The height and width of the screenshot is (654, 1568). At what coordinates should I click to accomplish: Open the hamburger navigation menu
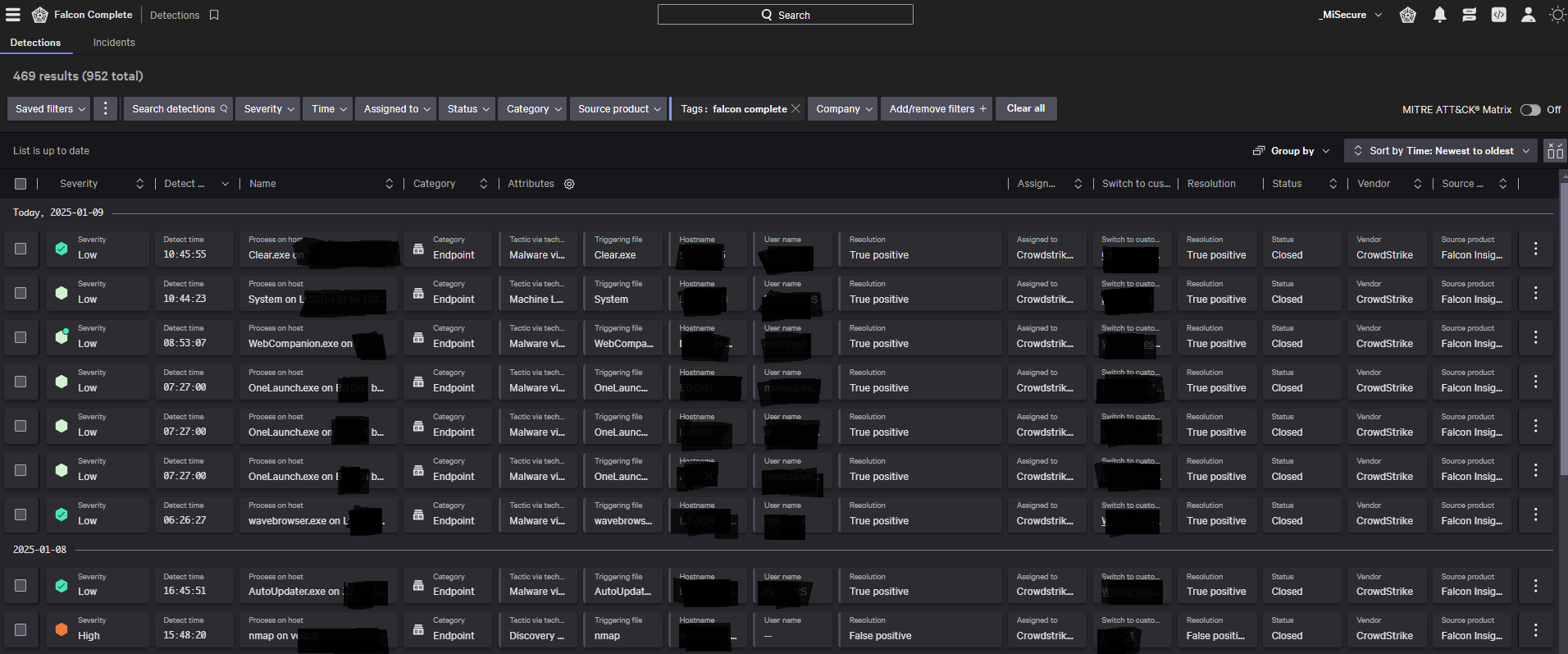click(x=13, y=15)
